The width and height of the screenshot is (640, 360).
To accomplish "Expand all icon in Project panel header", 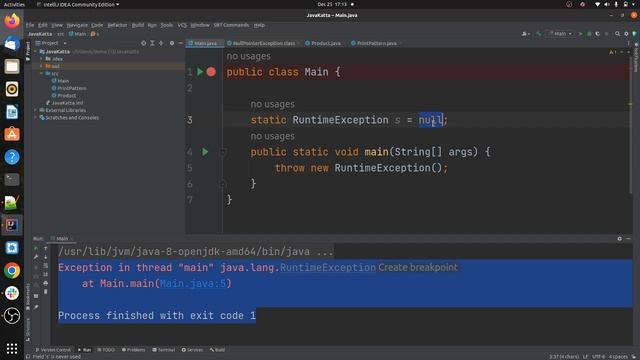I will click(152, 43).
